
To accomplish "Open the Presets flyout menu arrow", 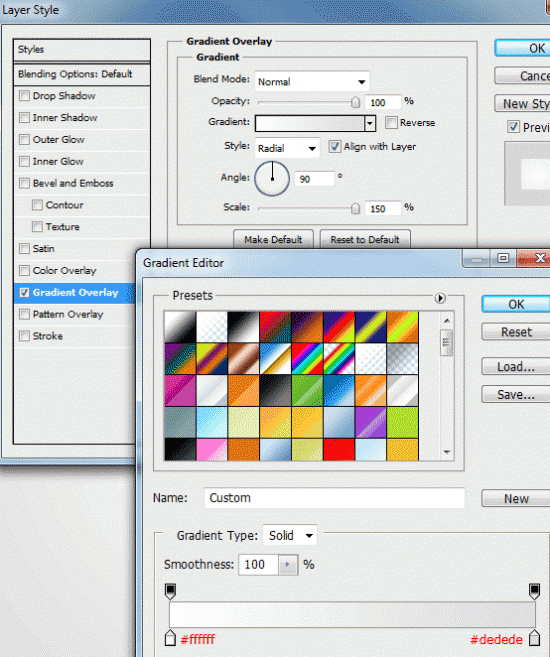I will [440, 298].
